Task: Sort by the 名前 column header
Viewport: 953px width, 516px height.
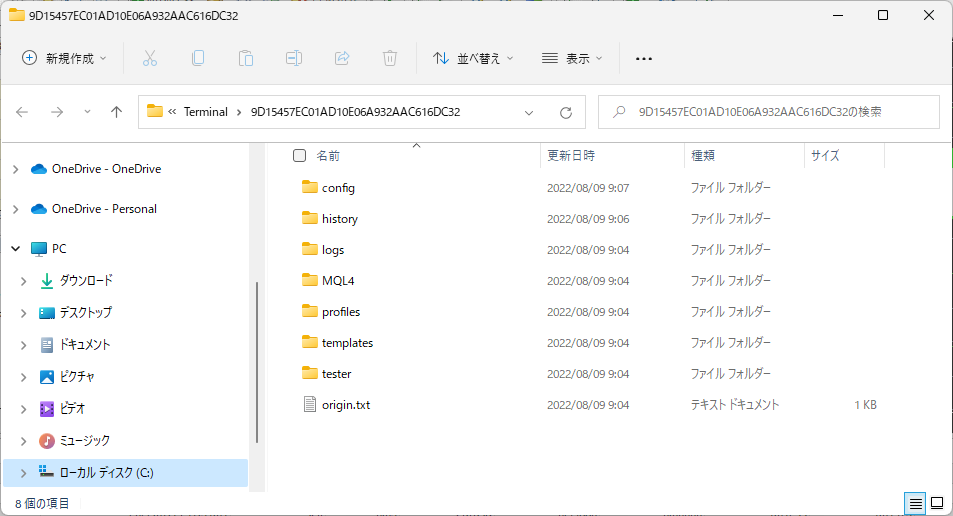Action: pos(328,156)
